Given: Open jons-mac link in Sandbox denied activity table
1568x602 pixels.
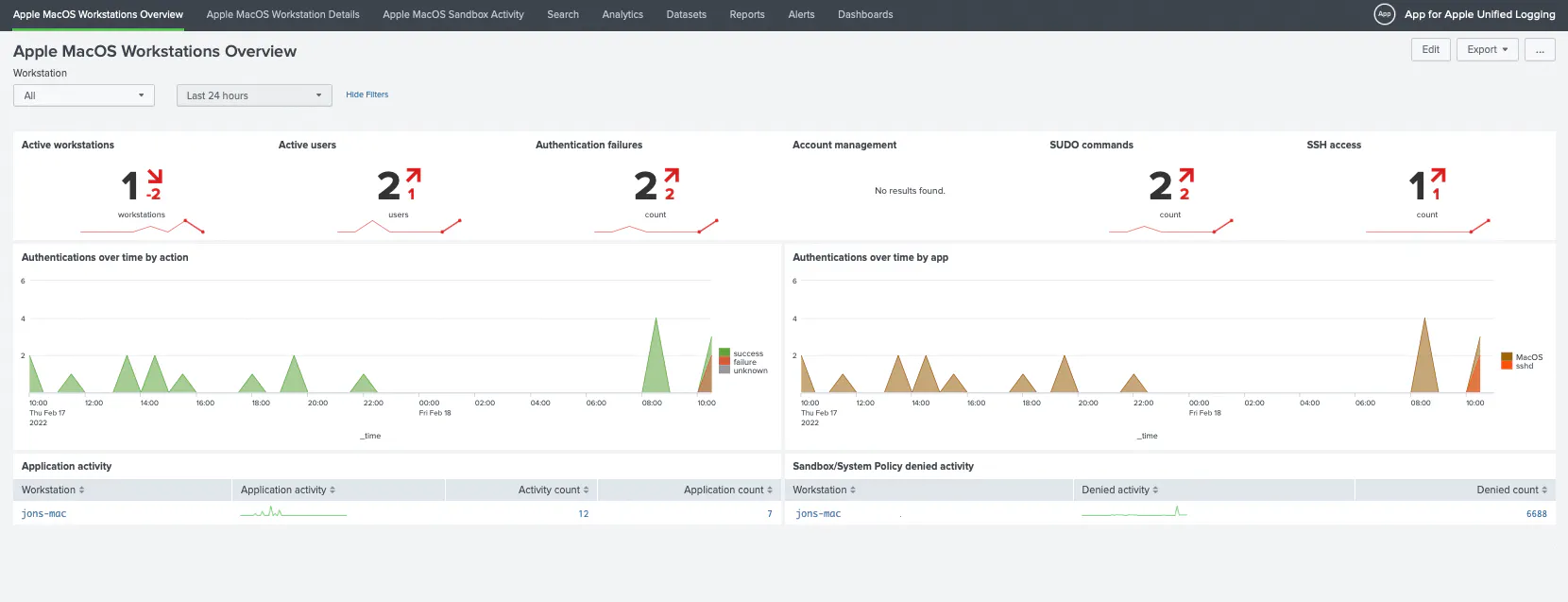Looking at the screenshot, I should click(818, 514).
